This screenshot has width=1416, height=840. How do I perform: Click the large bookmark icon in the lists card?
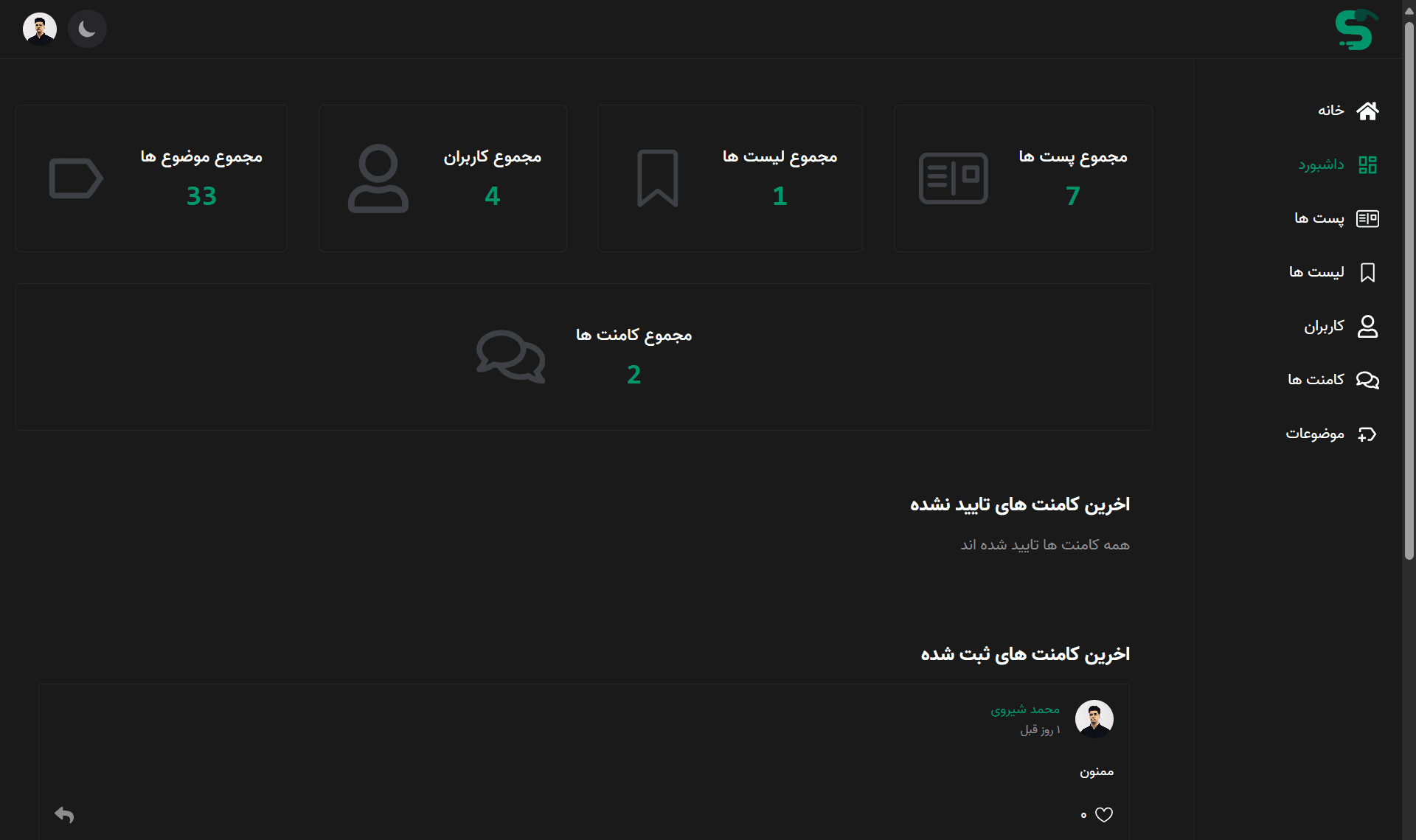pyautogui.click(x=657, y=178)
